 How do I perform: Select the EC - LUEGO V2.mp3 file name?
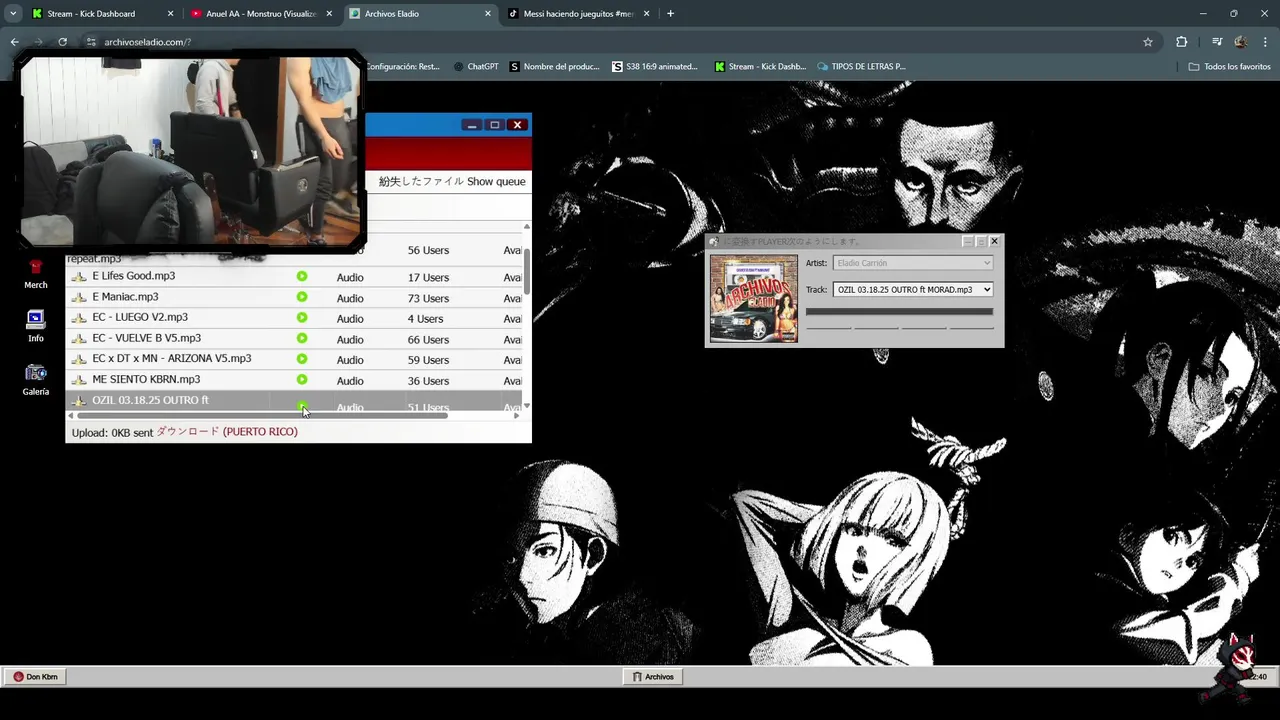pos(140,317)
